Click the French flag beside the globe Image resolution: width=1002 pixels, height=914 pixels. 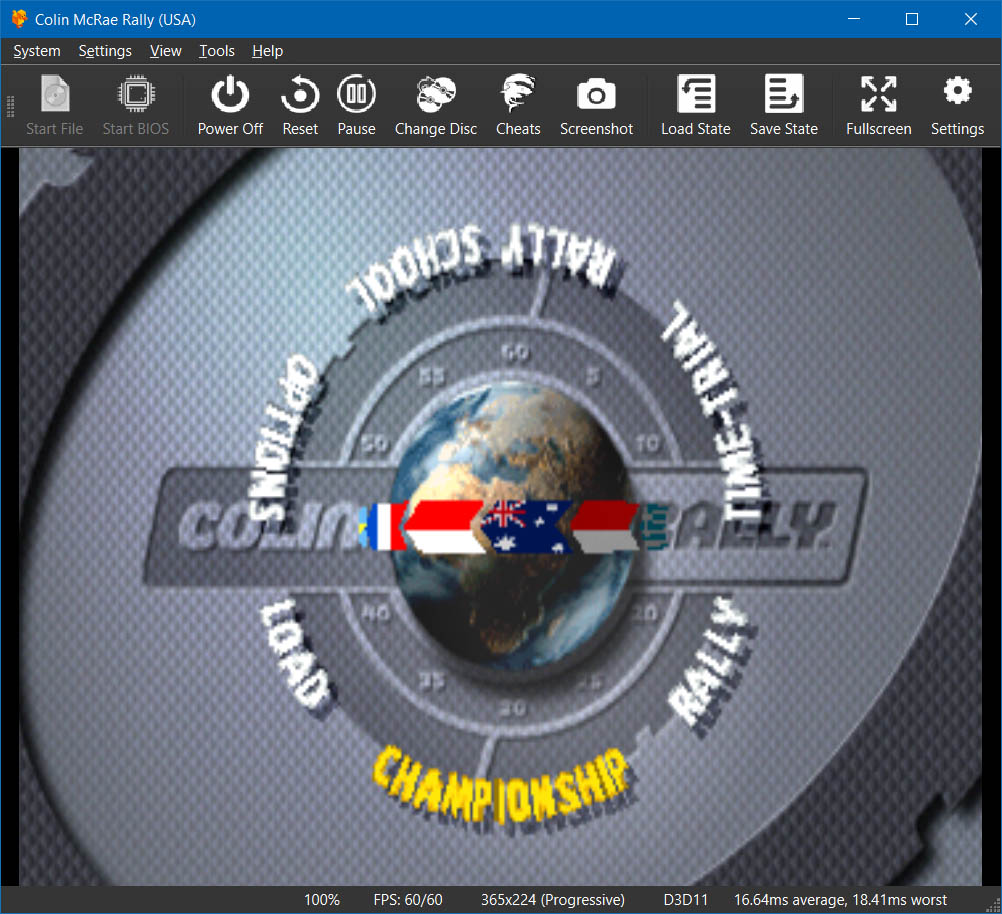coord(385,527)
